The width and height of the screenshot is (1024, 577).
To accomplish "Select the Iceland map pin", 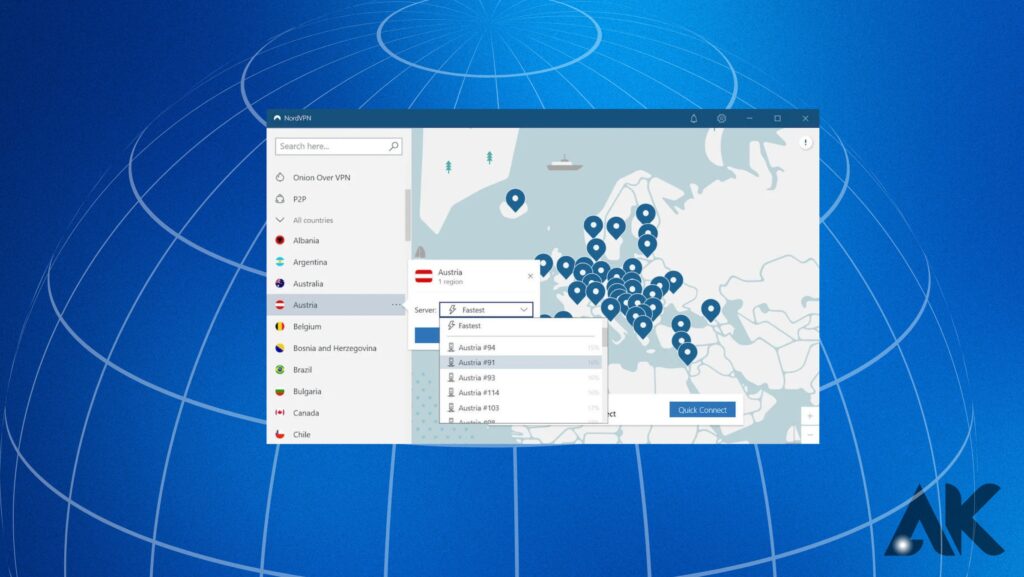I will pos(515,200).
